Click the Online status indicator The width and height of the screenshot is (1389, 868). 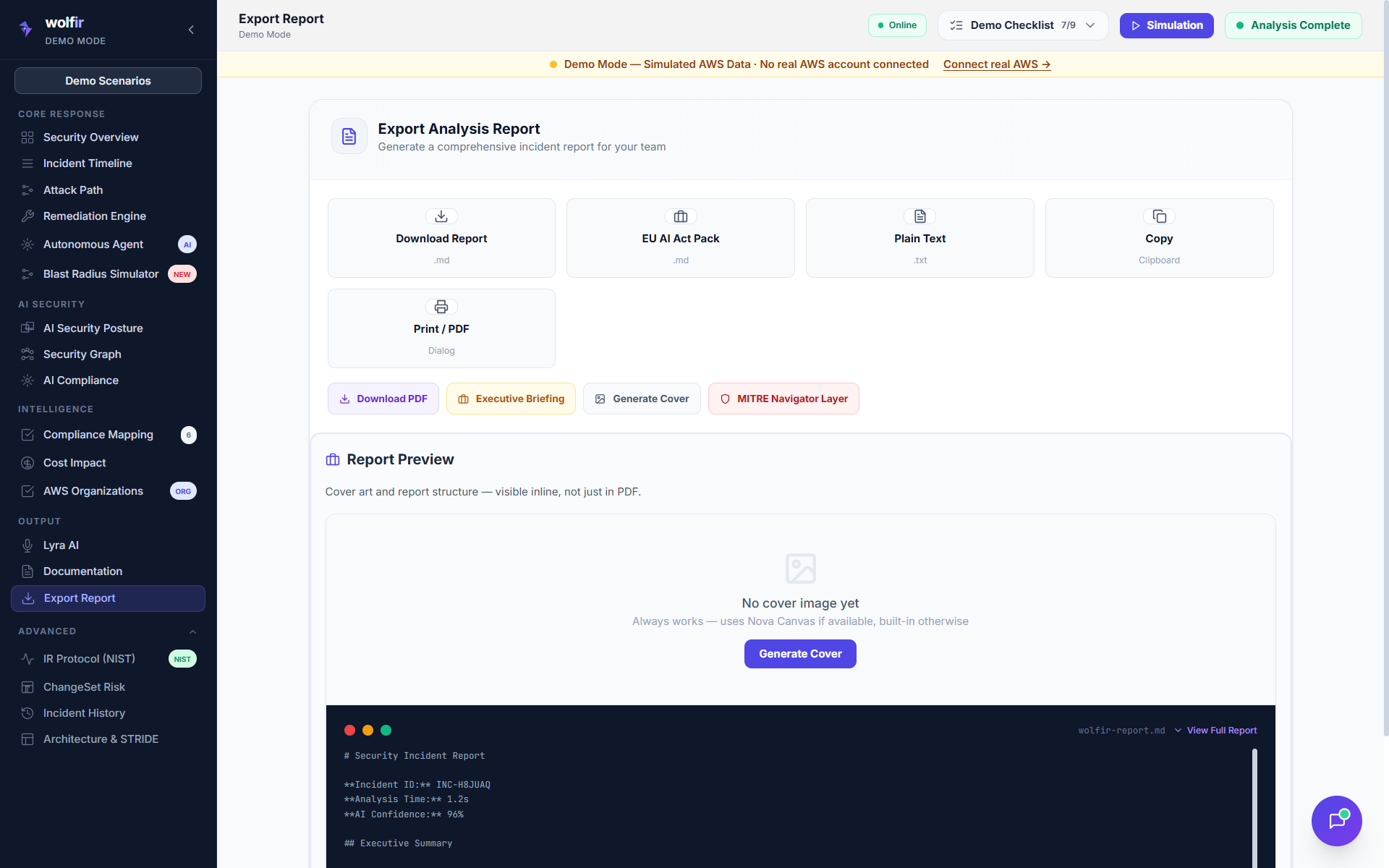(x=896, y=25)
